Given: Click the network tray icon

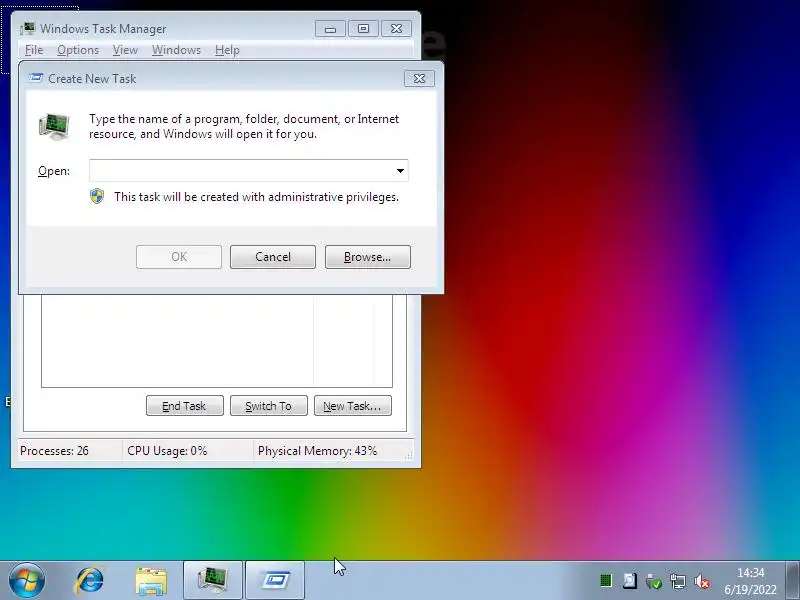Looking at the screenshot, I should point(678,581).
